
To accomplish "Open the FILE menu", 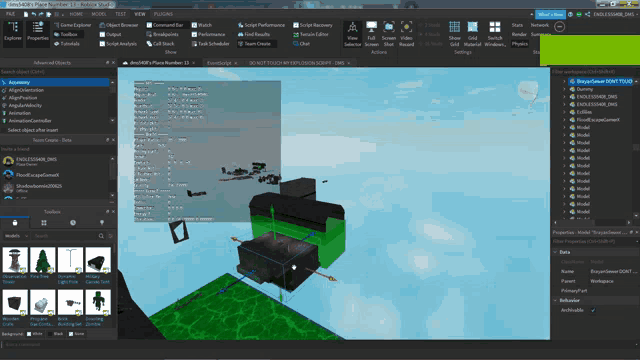I will click(11, 14).
